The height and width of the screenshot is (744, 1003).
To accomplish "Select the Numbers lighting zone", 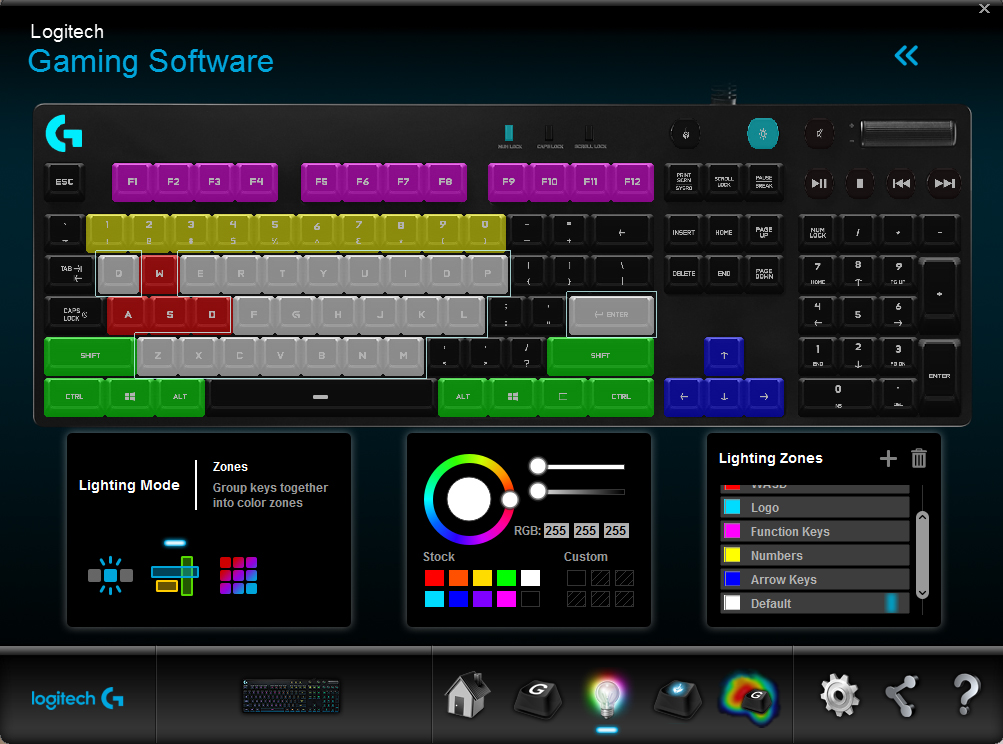I will 815,555.
